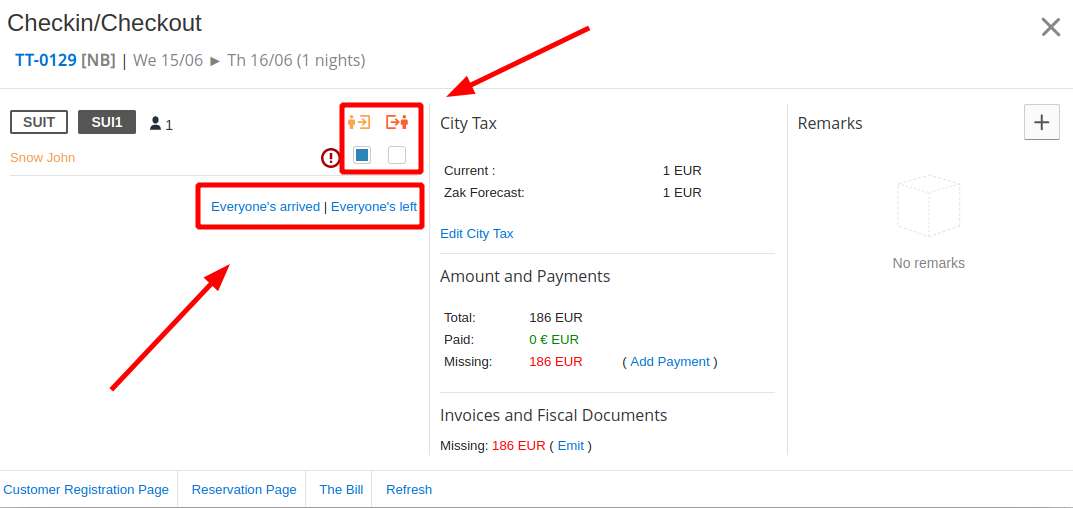This screenshot has height=508, width=1073.
Task: Click the check-in arrival icon
Action: (x=359, y=122)
